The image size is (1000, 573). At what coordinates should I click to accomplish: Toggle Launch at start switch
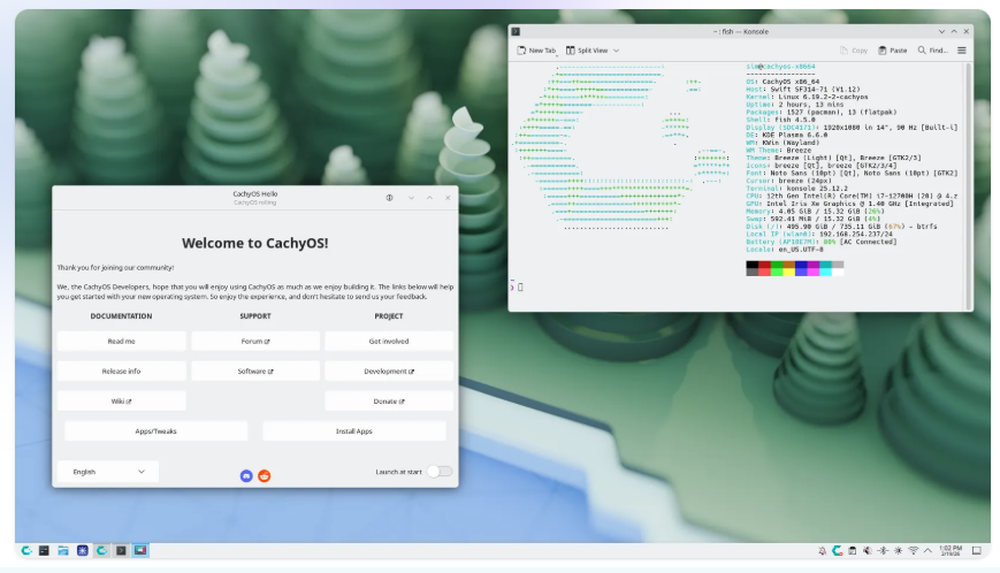point(439,472)
